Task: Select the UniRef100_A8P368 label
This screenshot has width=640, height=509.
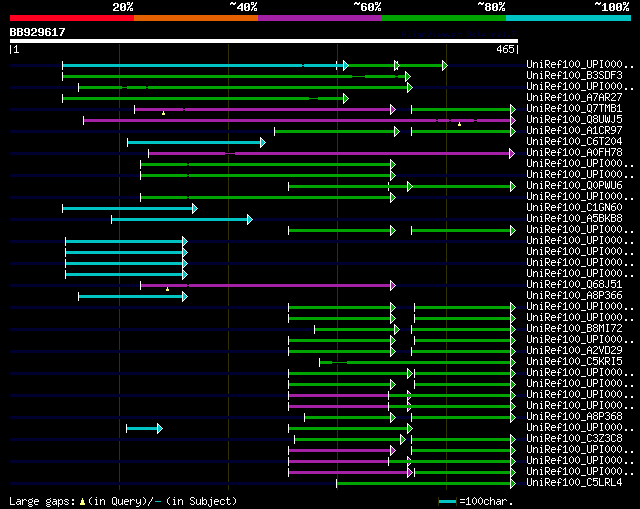Action: click(574, 417)
